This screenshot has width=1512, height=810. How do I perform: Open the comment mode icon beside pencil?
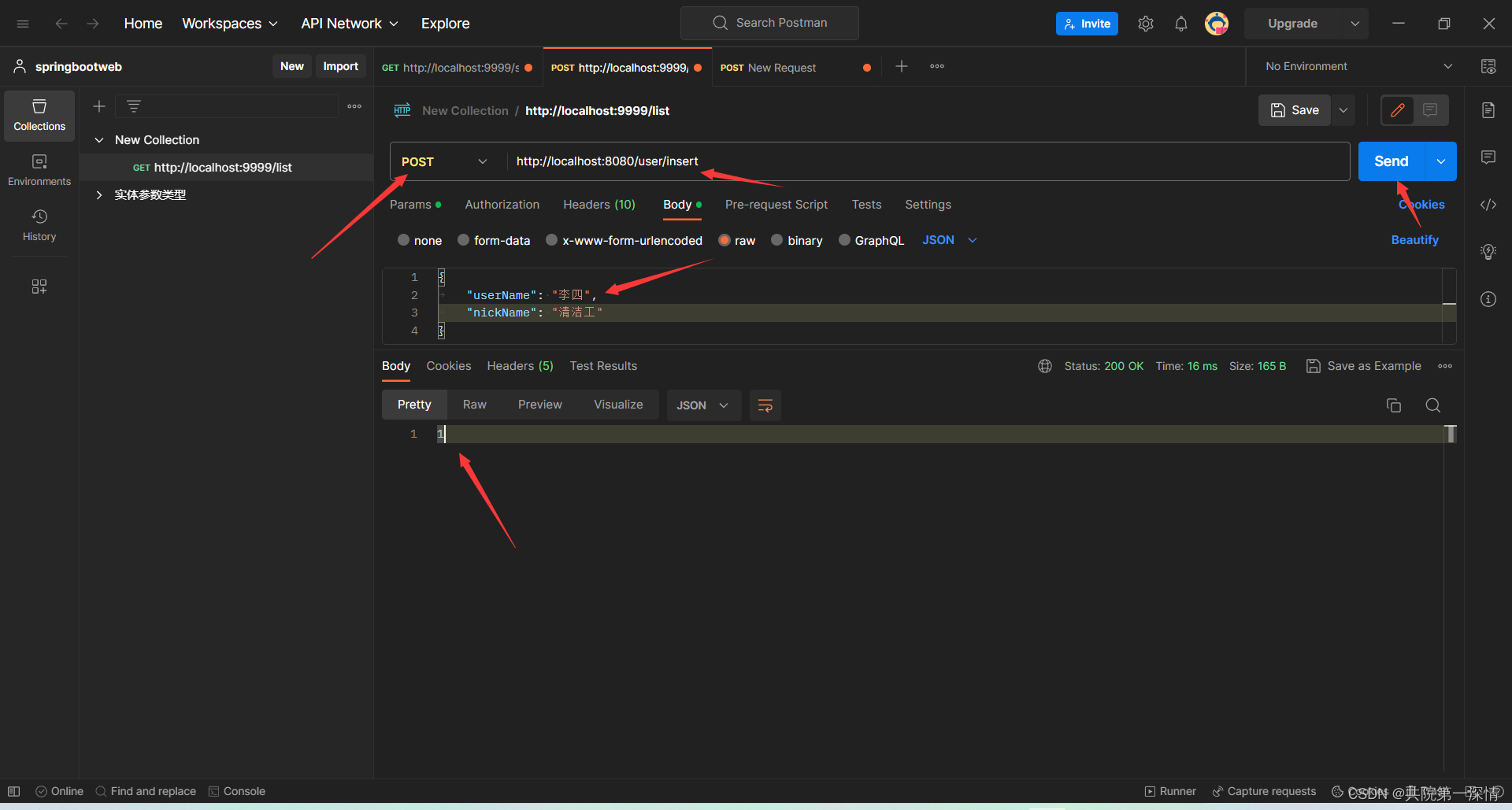1430,110
